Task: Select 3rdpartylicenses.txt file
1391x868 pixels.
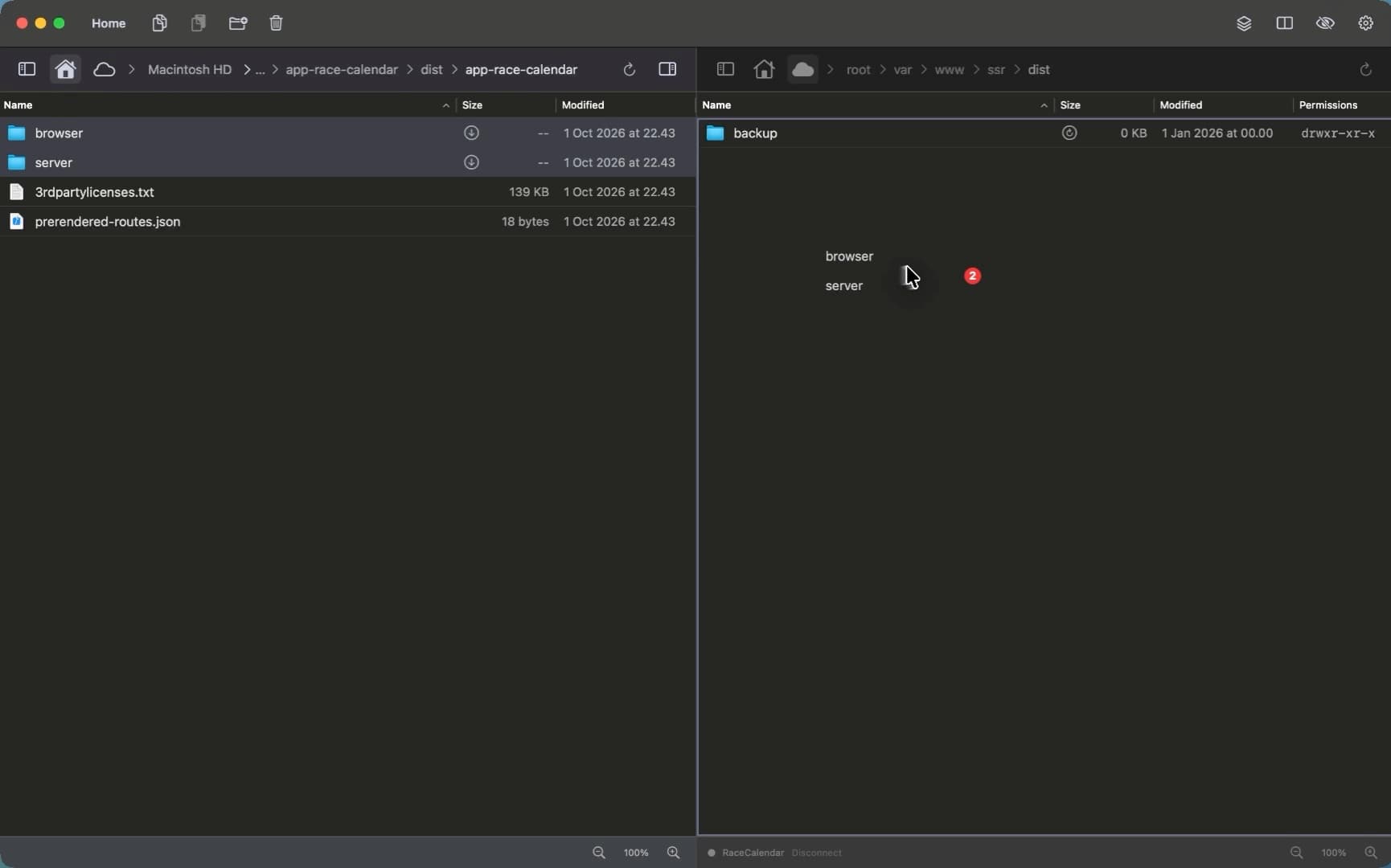Action: (x=347, y=192)
